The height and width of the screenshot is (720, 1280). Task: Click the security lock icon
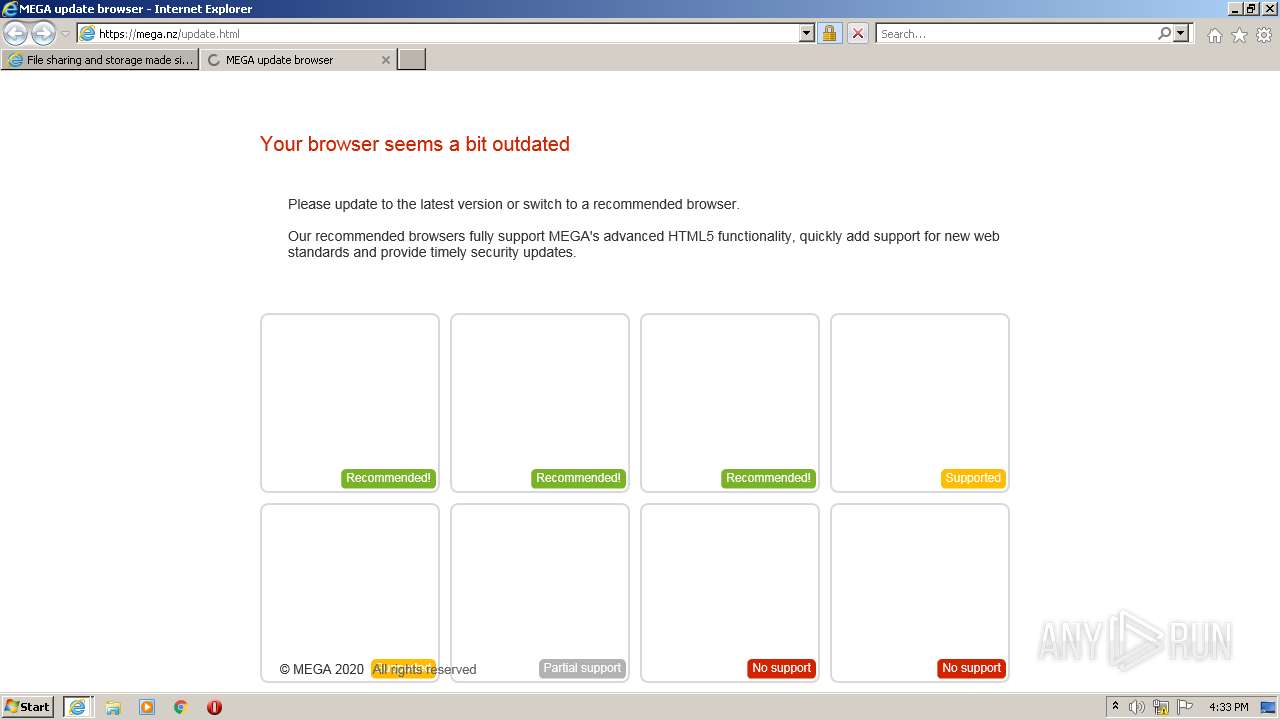pos(829,33)
